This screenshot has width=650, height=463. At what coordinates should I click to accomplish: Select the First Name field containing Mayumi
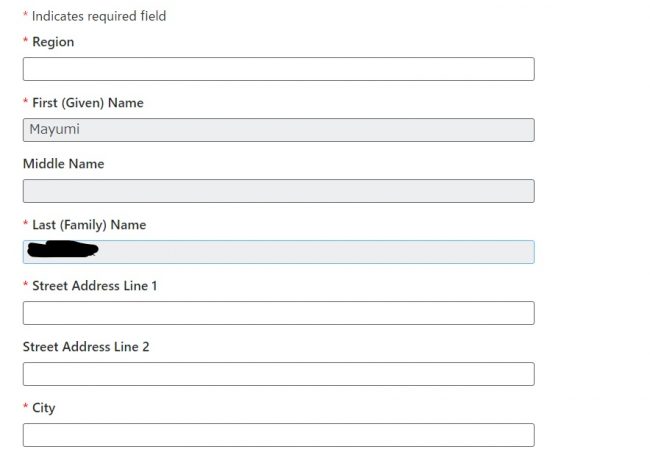point(279,130)
